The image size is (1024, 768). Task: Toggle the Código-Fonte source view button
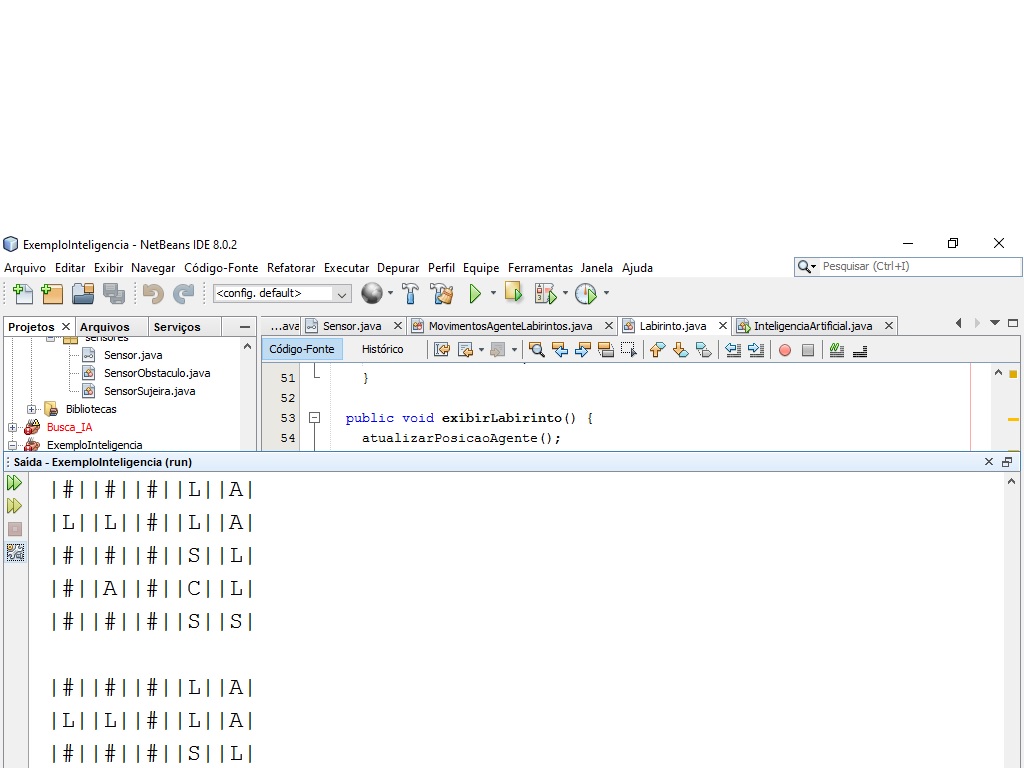[x=302, y=349]
